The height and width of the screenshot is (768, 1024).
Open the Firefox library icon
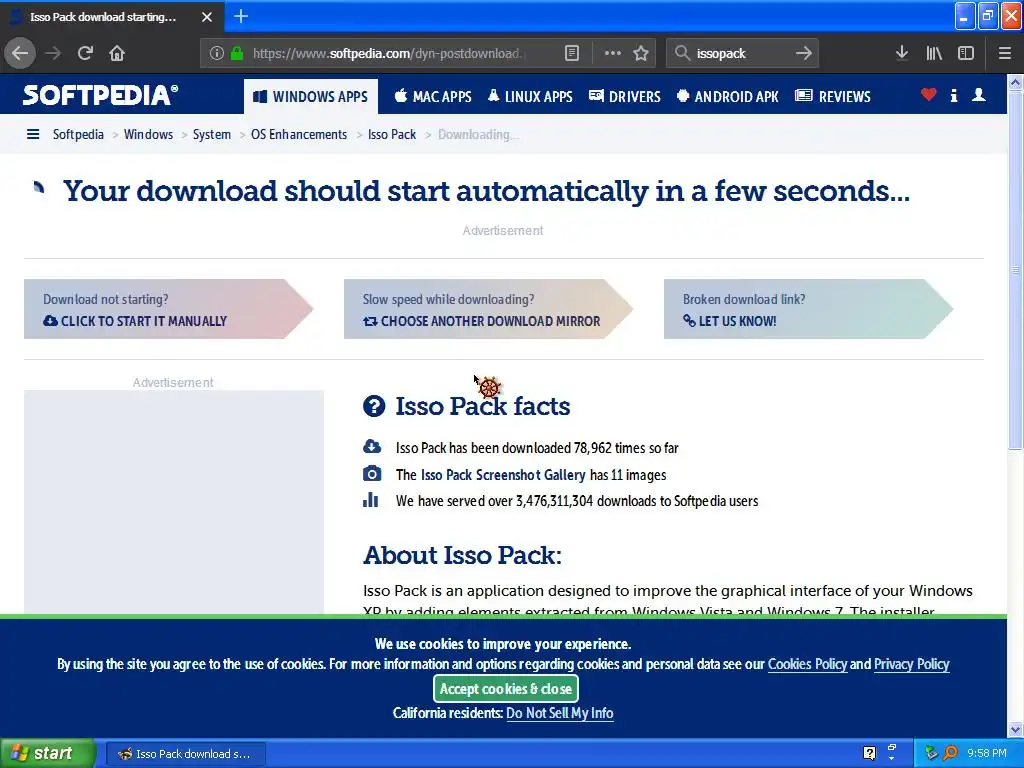click(x=934, y=53)
